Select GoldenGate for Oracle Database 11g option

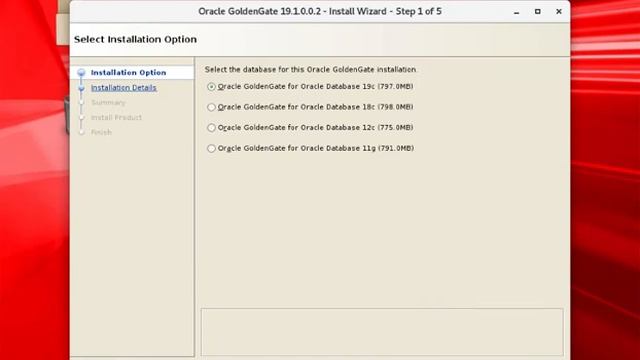click(211, 148)
